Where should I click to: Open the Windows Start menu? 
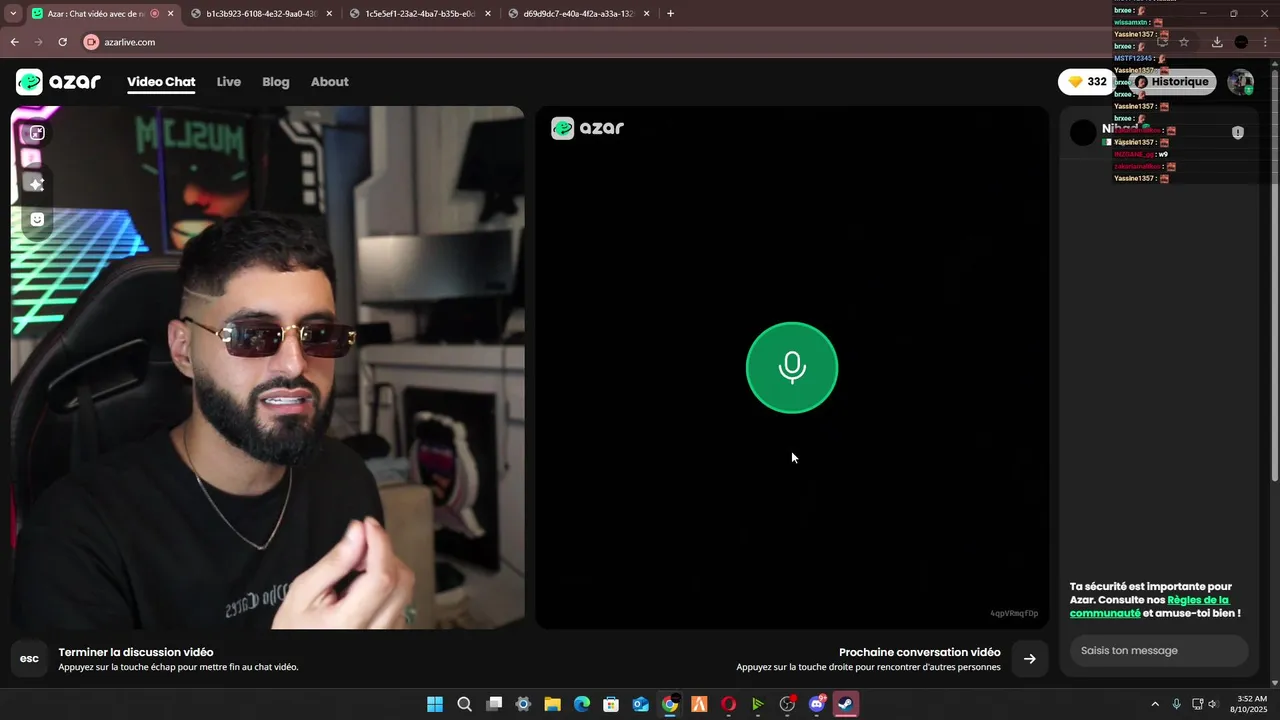coord(435,704)
